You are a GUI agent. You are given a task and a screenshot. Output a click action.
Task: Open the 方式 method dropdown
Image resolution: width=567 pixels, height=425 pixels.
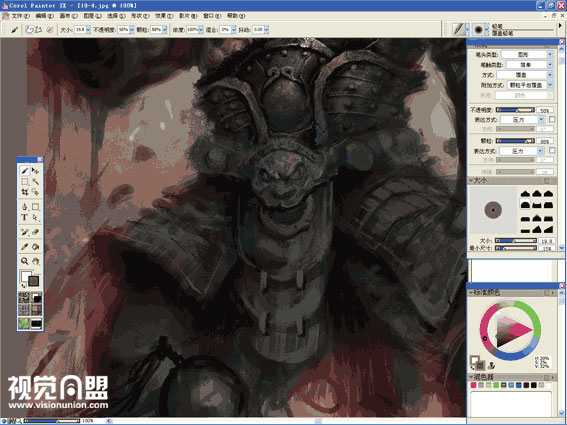(x=524, y=75)
